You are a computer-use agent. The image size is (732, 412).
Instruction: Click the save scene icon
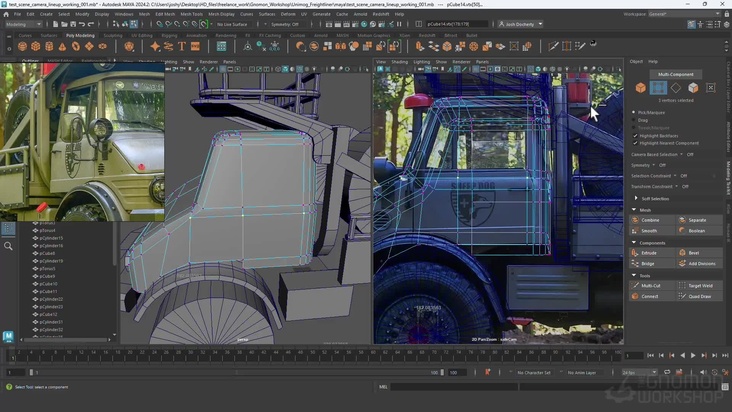coord(73,24)
